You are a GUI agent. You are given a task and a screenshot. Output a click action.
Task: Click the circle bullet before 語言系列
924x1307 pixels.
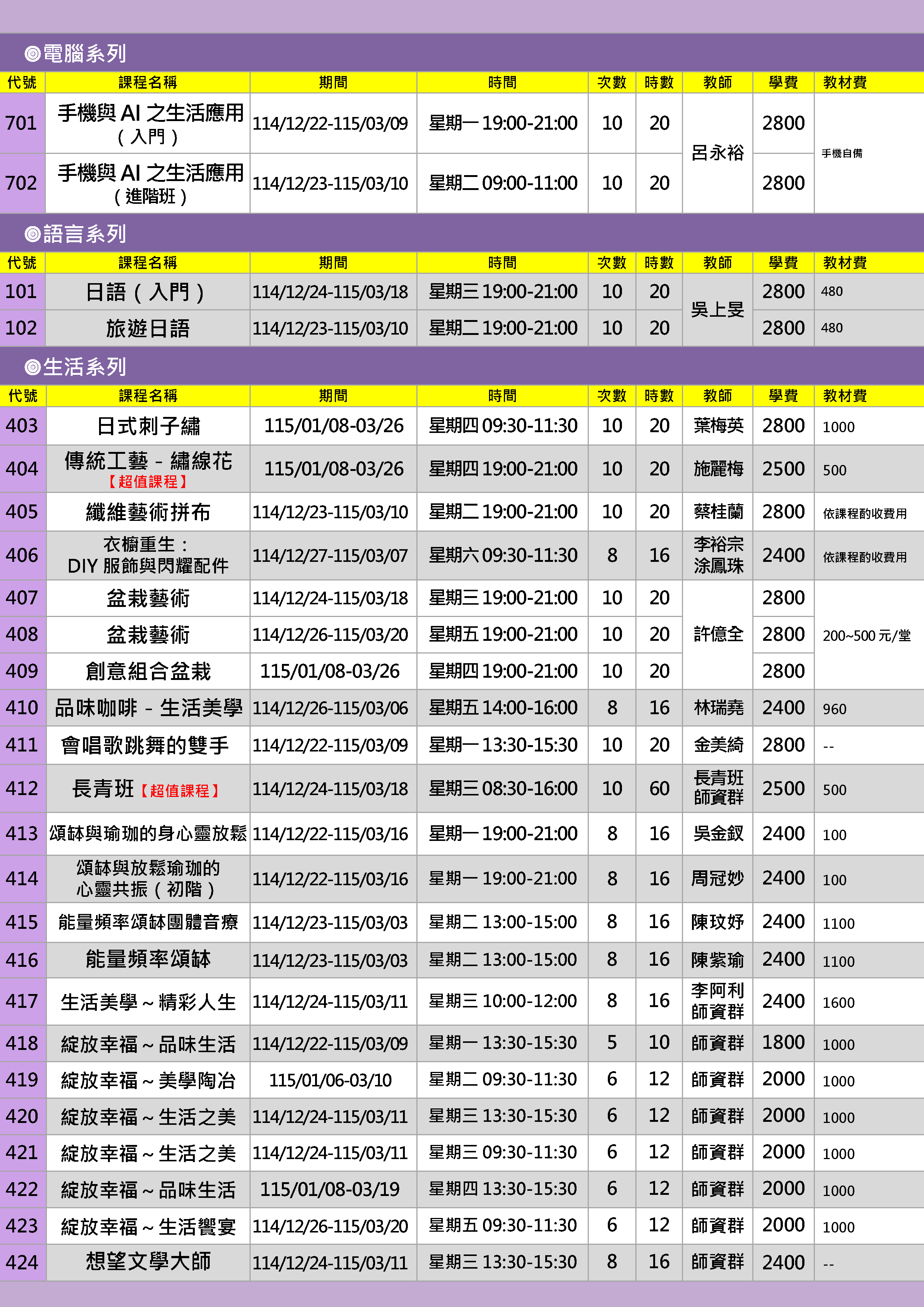32,234
